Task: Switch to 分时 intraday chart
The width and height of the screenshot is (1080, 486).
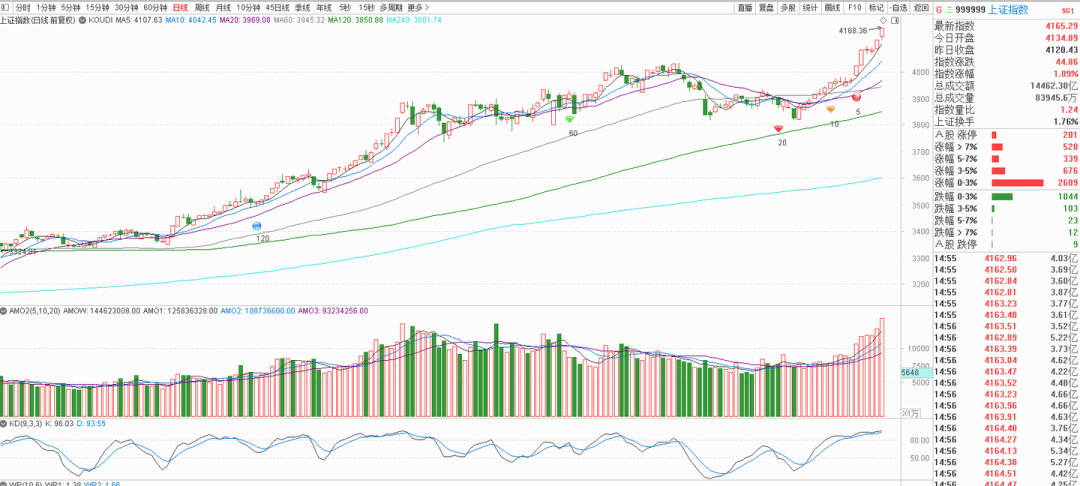Action: (x=23, y=8)
